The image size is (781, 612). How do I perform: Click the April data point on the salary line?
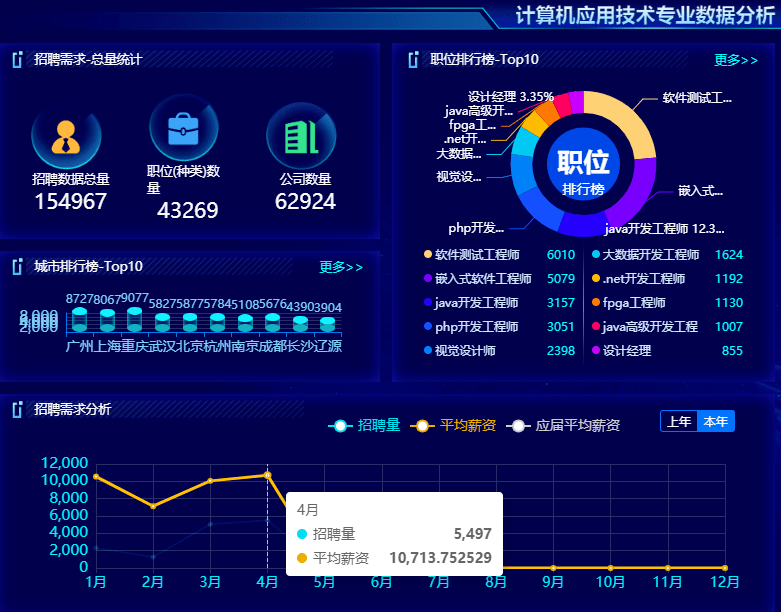pos(267,475)
